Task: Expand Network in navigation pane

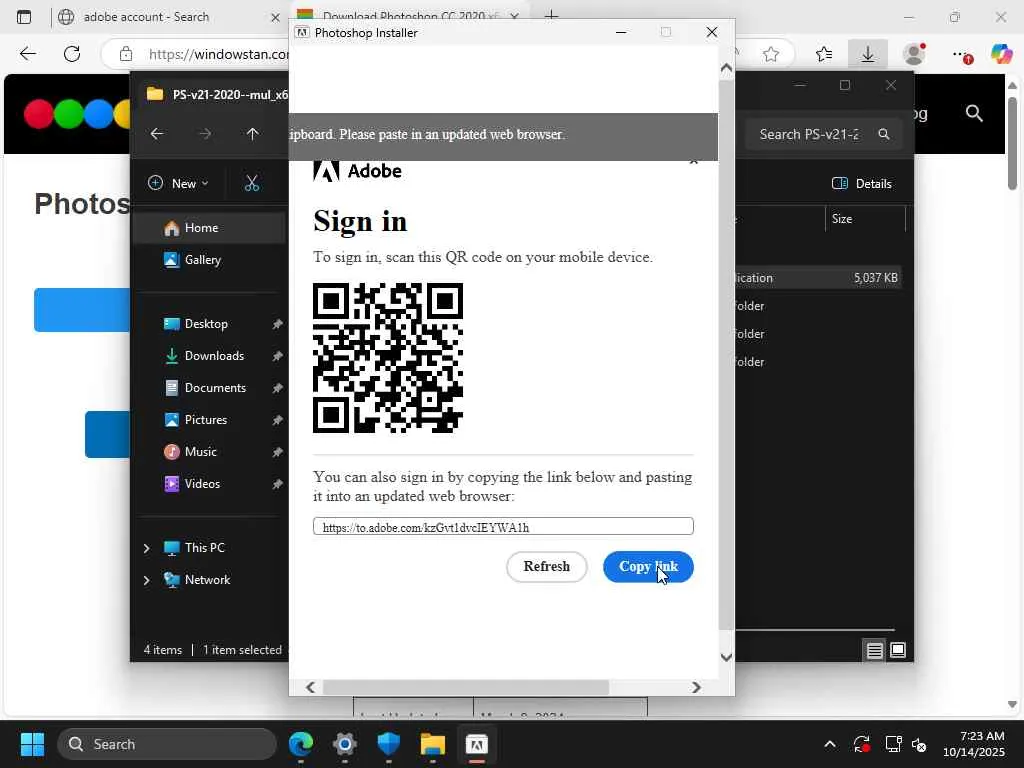Action: click(x=146, y=580)
